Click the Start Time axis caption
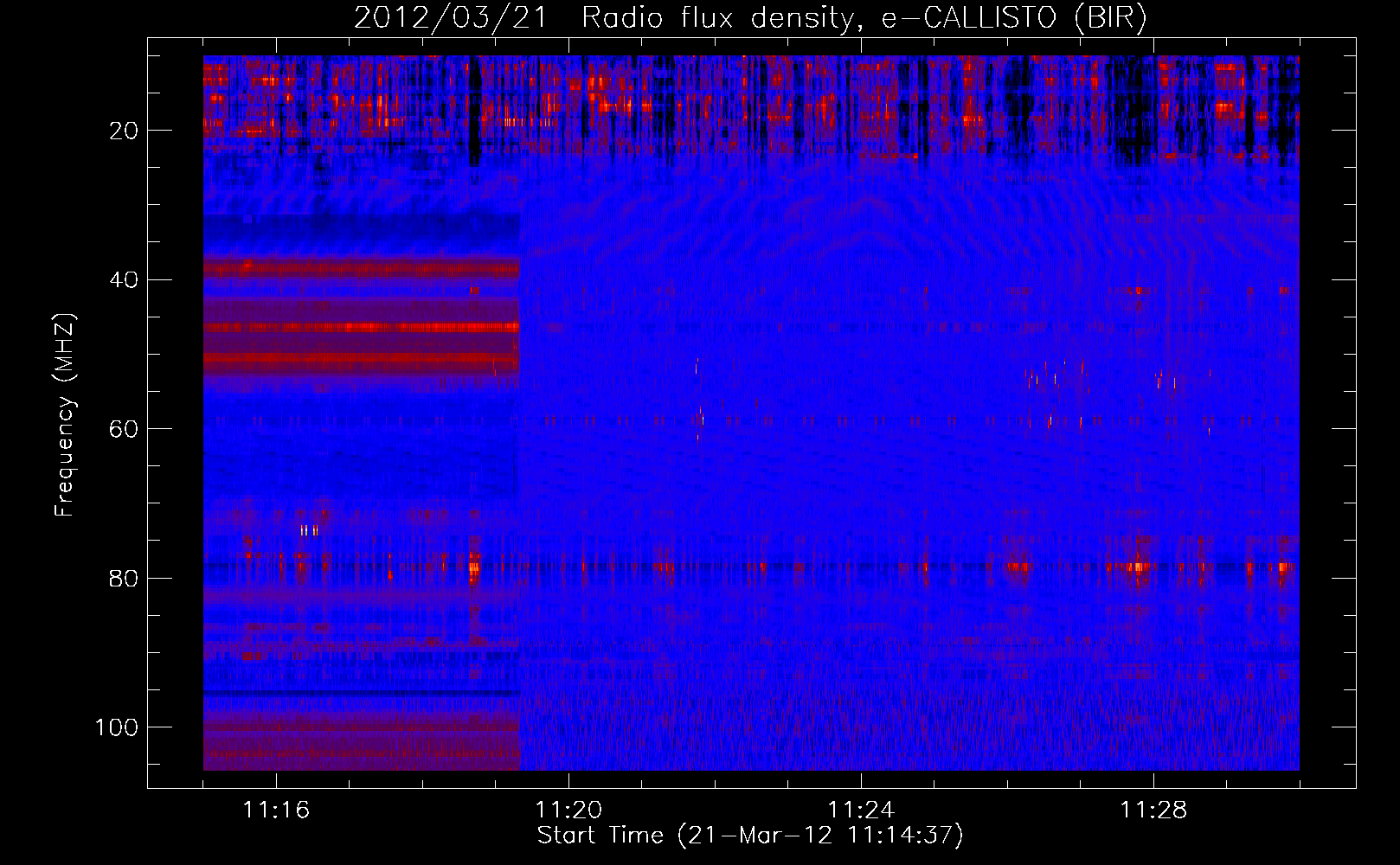Image resolution: width=1400 pixels, height=865 pixels. 750,836
